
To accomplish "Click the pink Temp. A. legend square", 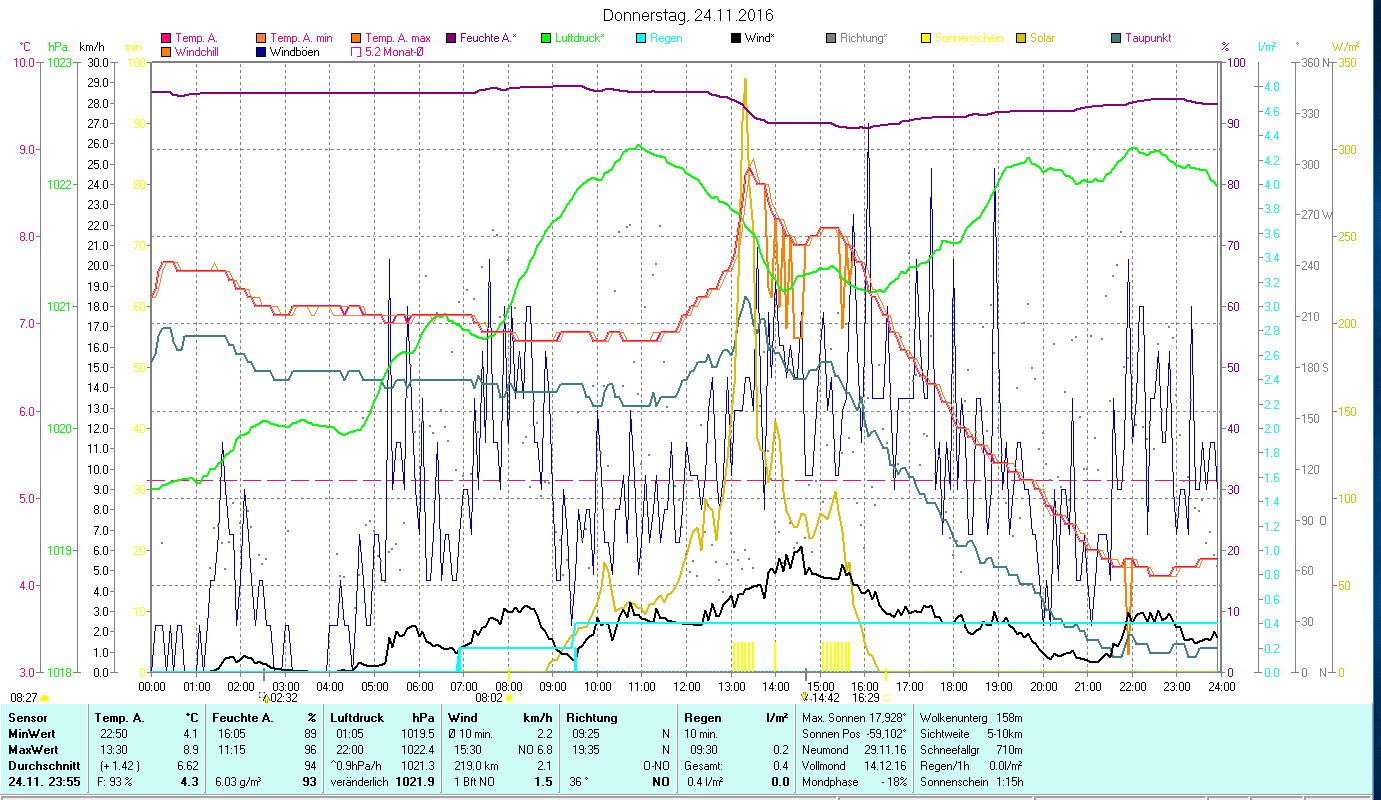I will [x=165, y=38].
